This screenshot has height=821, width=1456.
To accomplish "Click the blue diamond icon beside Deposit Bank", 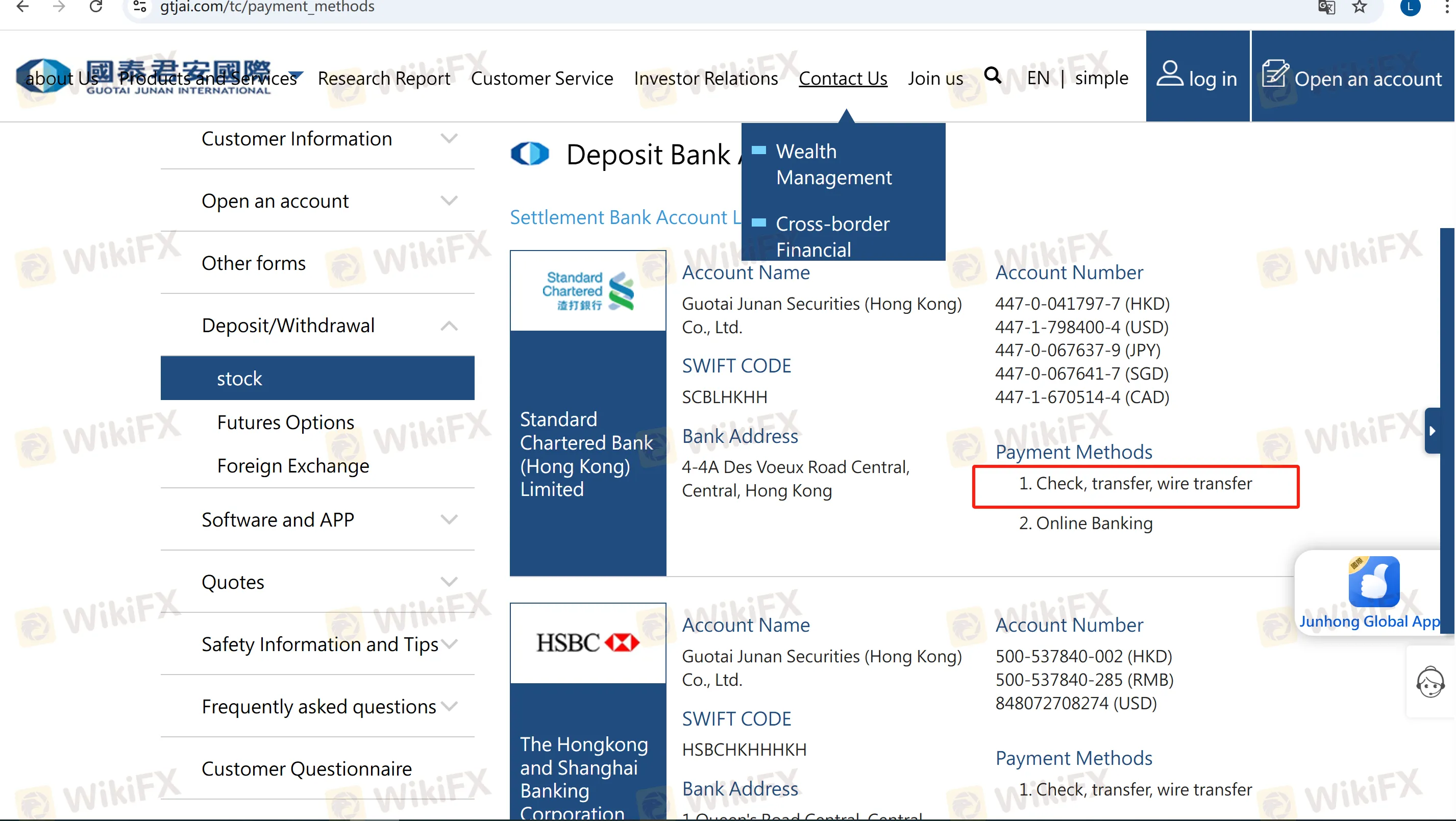I will tap(530, 154).
